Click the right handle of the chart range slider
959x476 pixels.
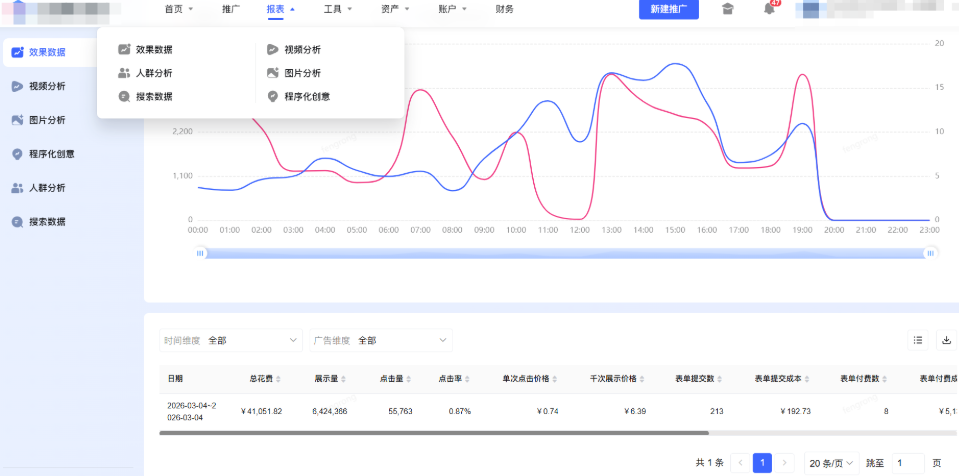tap(931, 253)
